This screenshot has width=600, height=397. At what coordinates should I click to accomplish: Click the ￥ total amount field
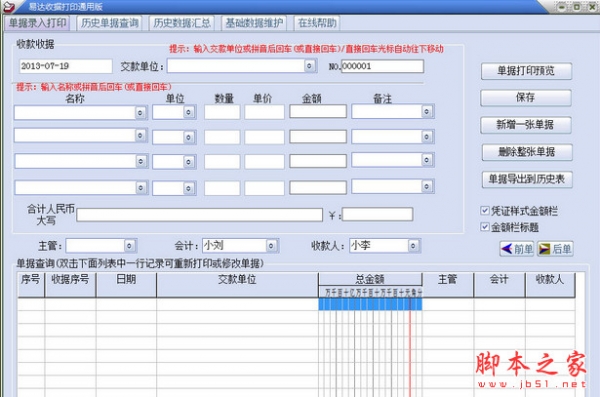(377, 214)
